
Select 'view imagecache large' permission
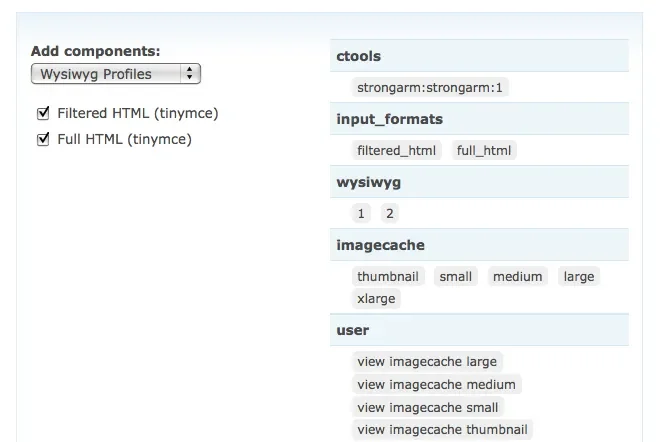coord(427,362)
